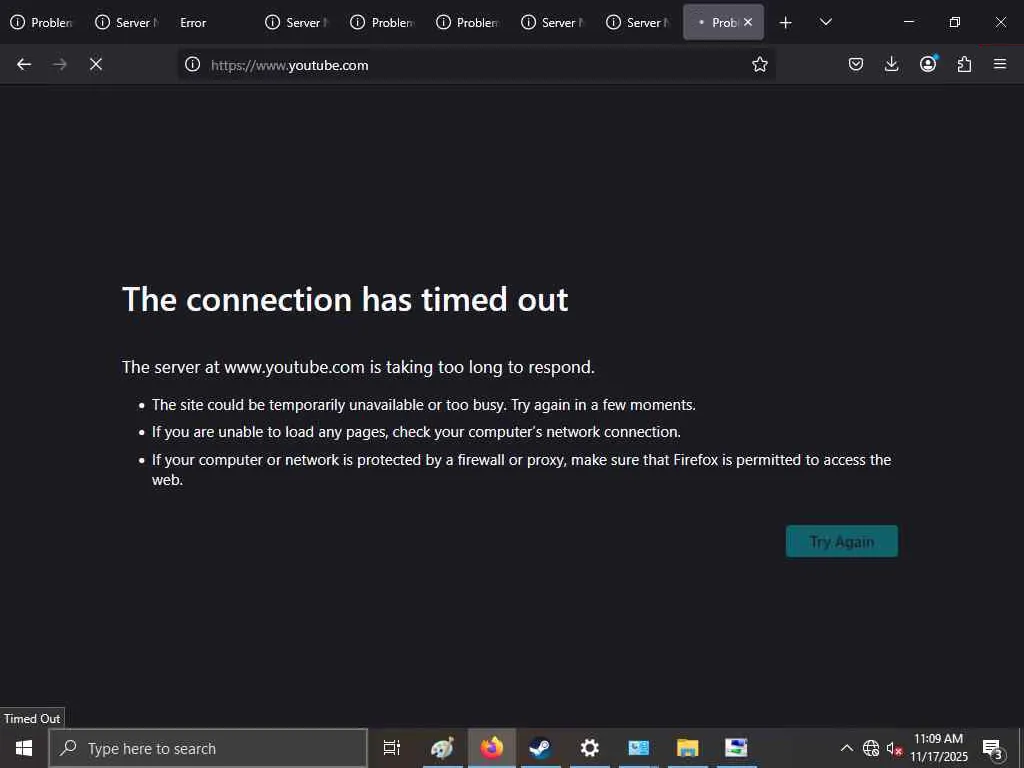This screenshot has width=1024, height=768.
Task: Open File Explorer from the taskbar
Action: click(687, 748)
